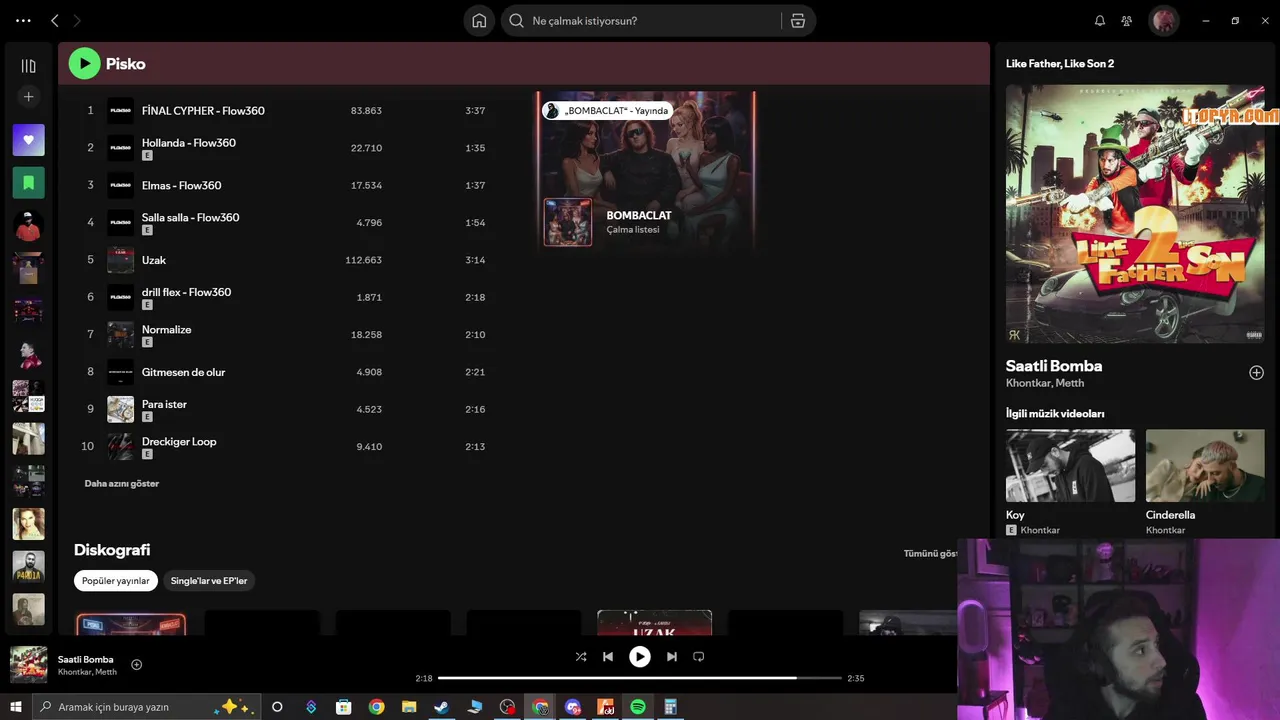This screenshot has height=720, width=1280.
Task: Skip to the previous track
Action: (608, 657)
